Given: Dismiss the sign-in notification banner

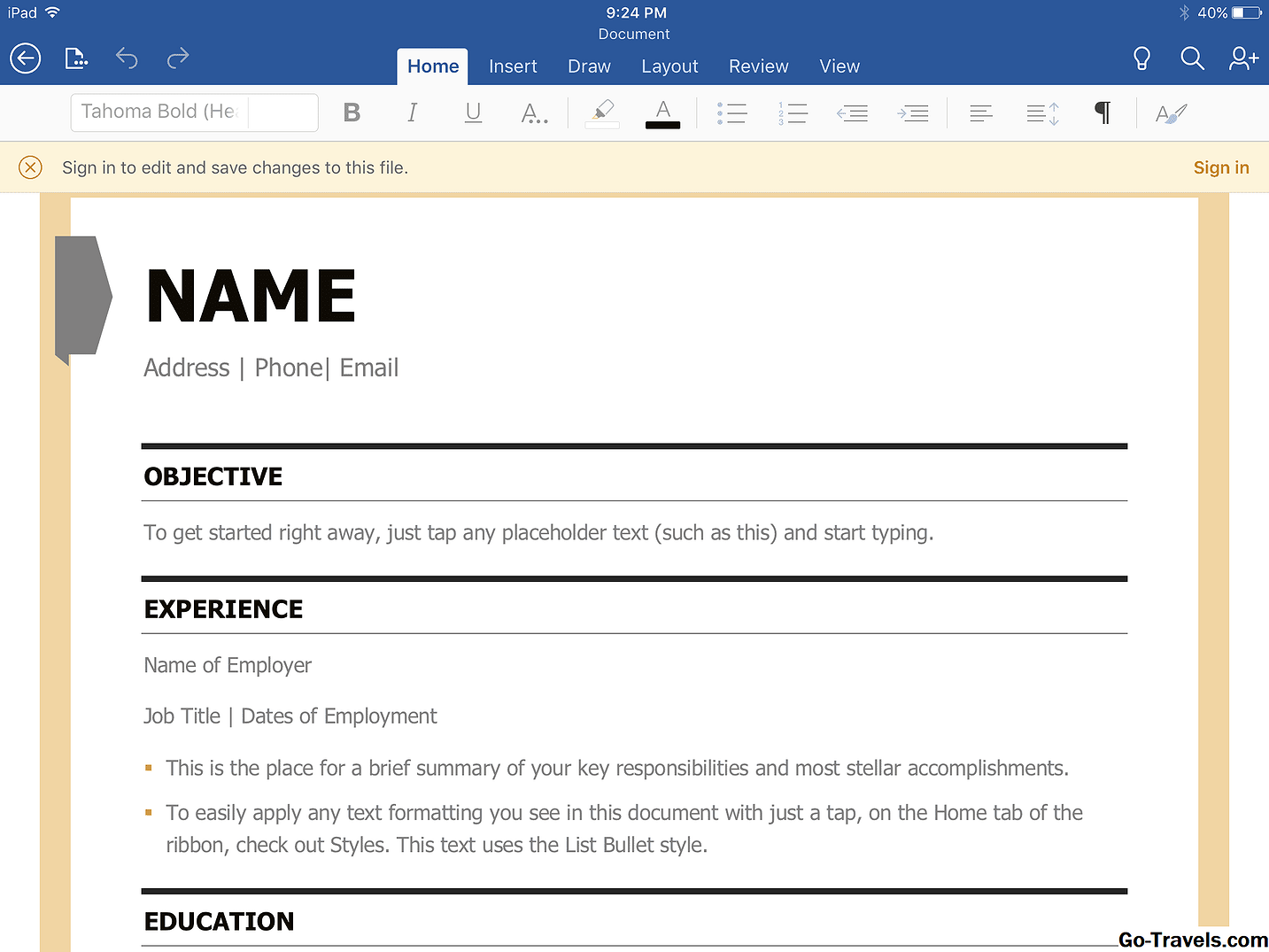Looking at the screenshot, I should [x=30, y=167].
